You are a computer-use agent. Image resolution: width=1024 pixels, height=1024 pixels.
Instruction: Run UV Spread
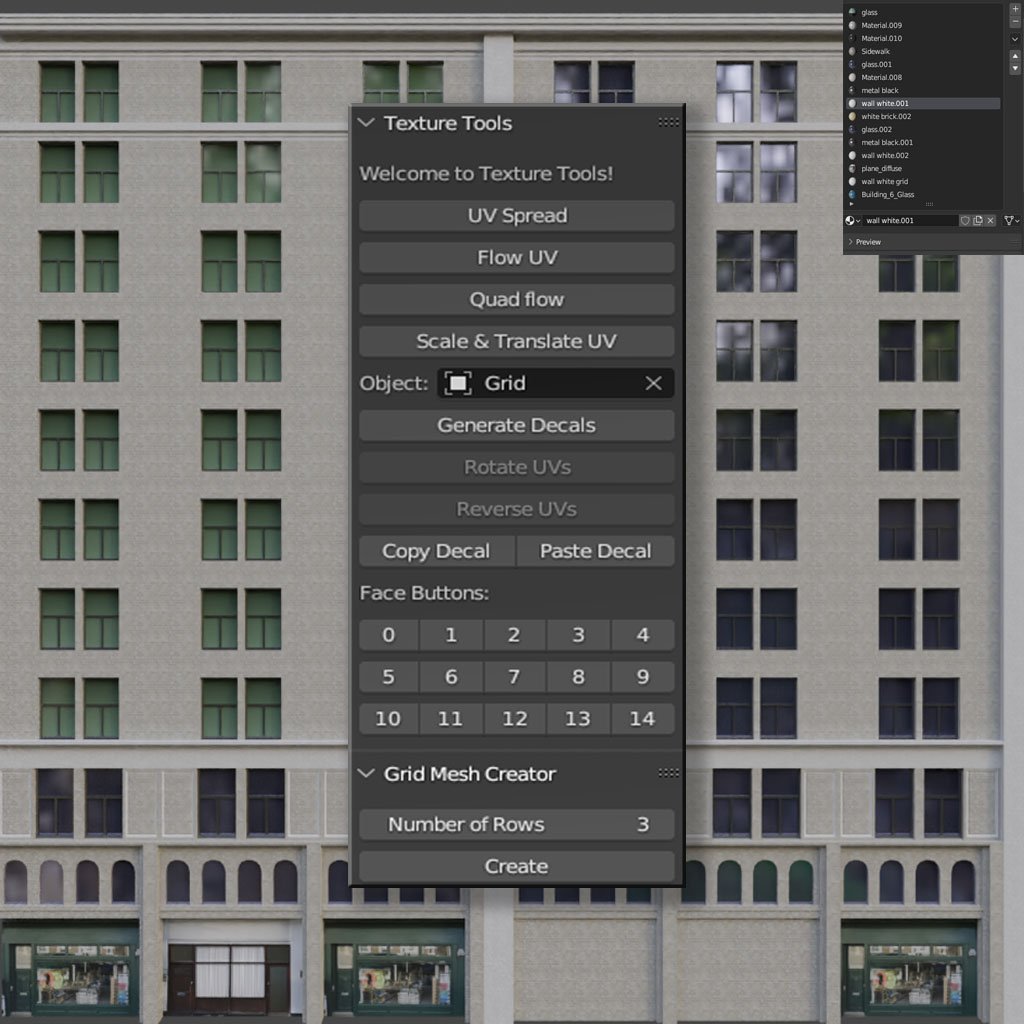click(x=516, y=215)
